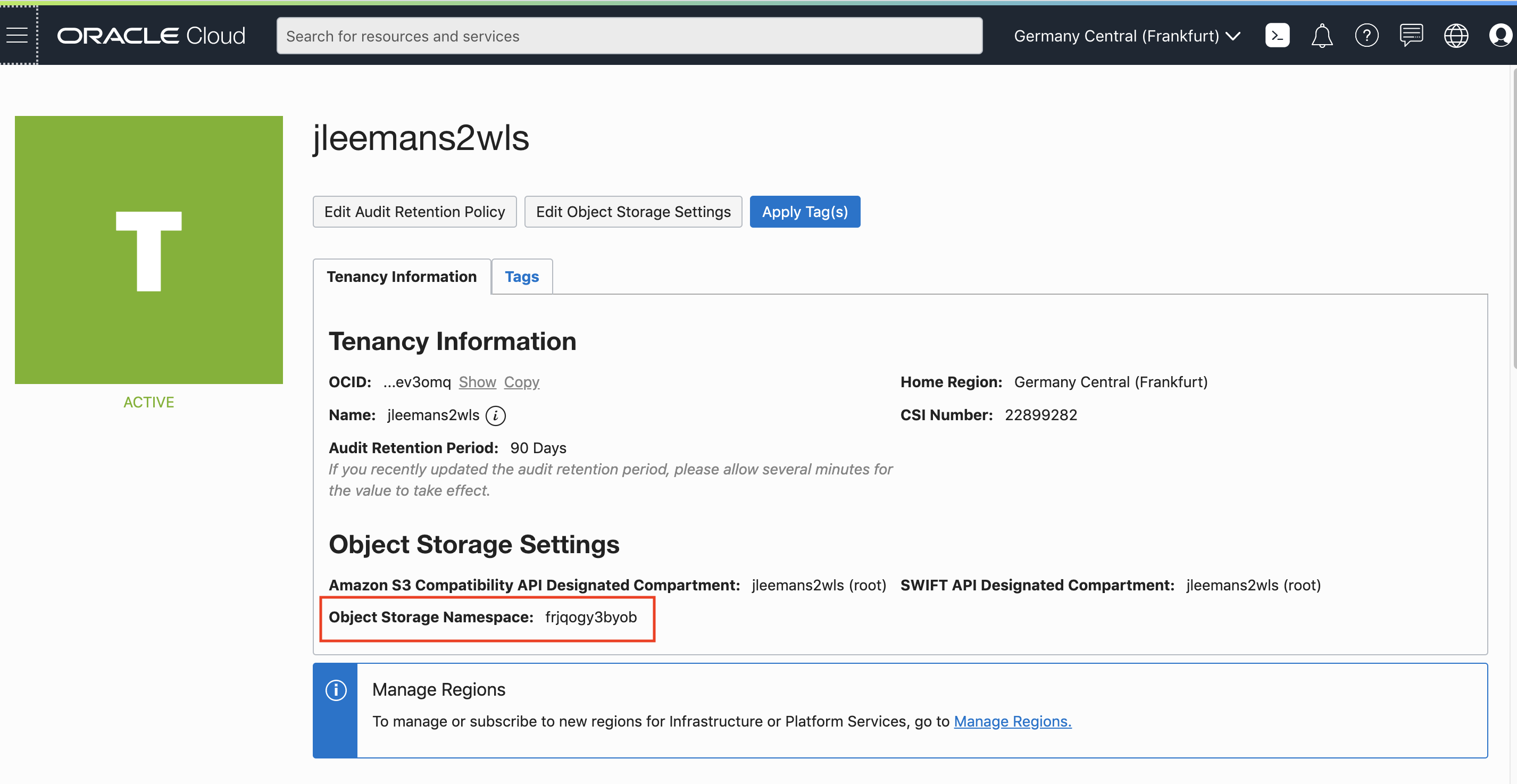Click the Home Region Frankfurt value
1517x784 pixels.
coord(1111,382)
